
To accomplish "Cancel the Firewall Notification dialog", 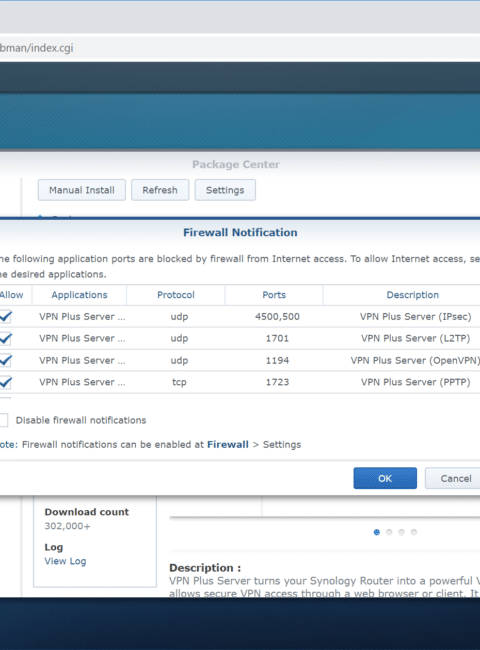I will [x=455, y=478].
